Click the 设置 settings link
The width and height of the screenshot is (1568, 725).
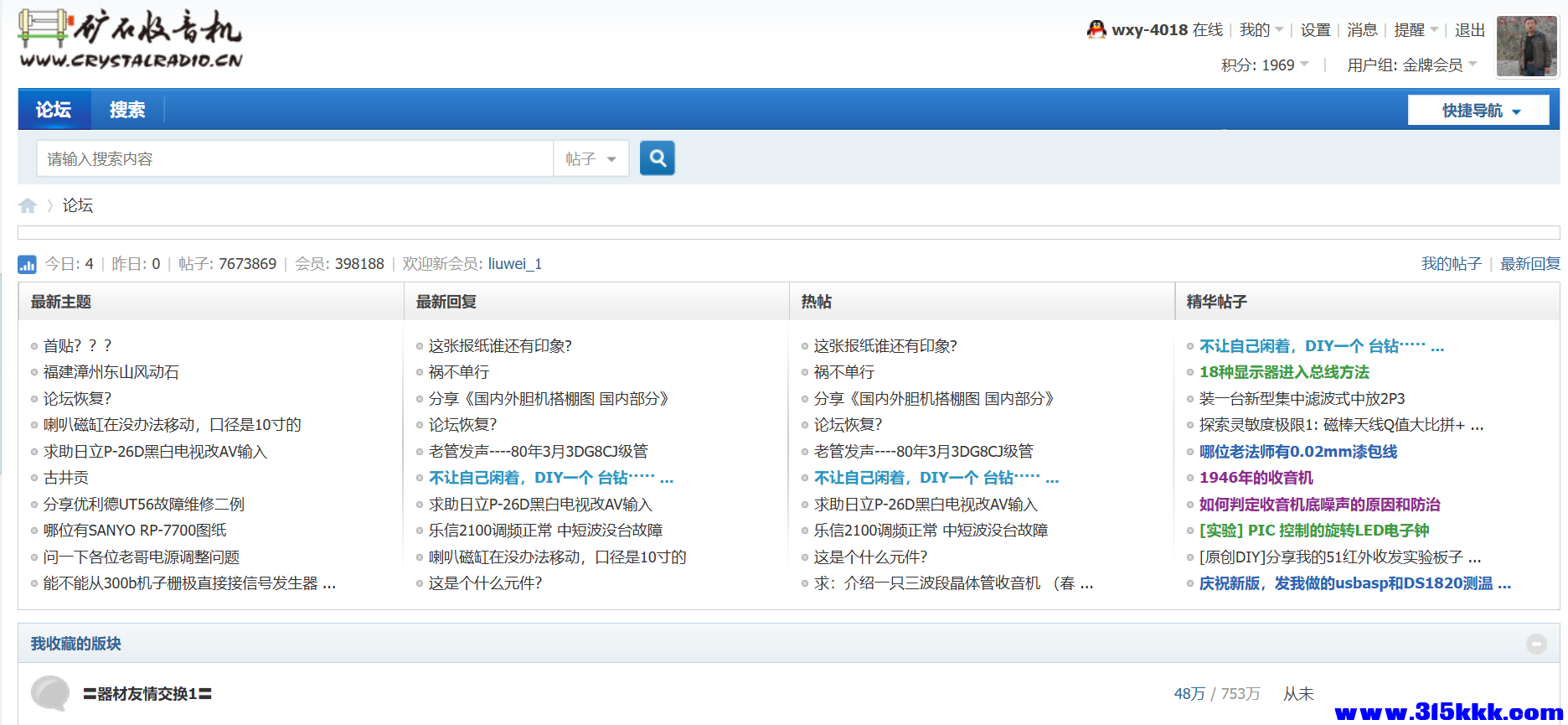pos(1315,29)
